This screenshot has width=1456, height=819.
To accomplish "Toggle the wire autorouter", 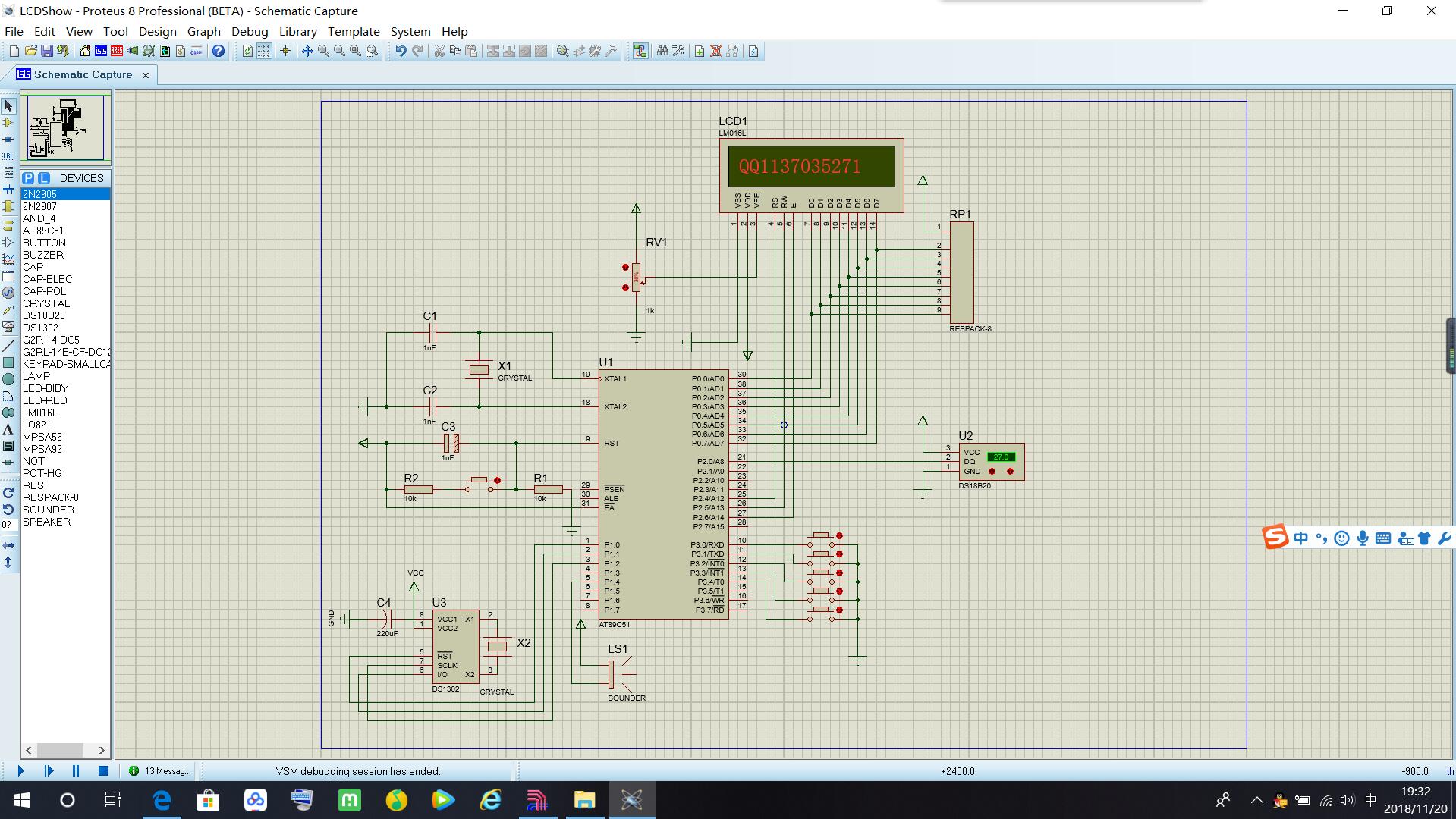I will pos(640,52).
